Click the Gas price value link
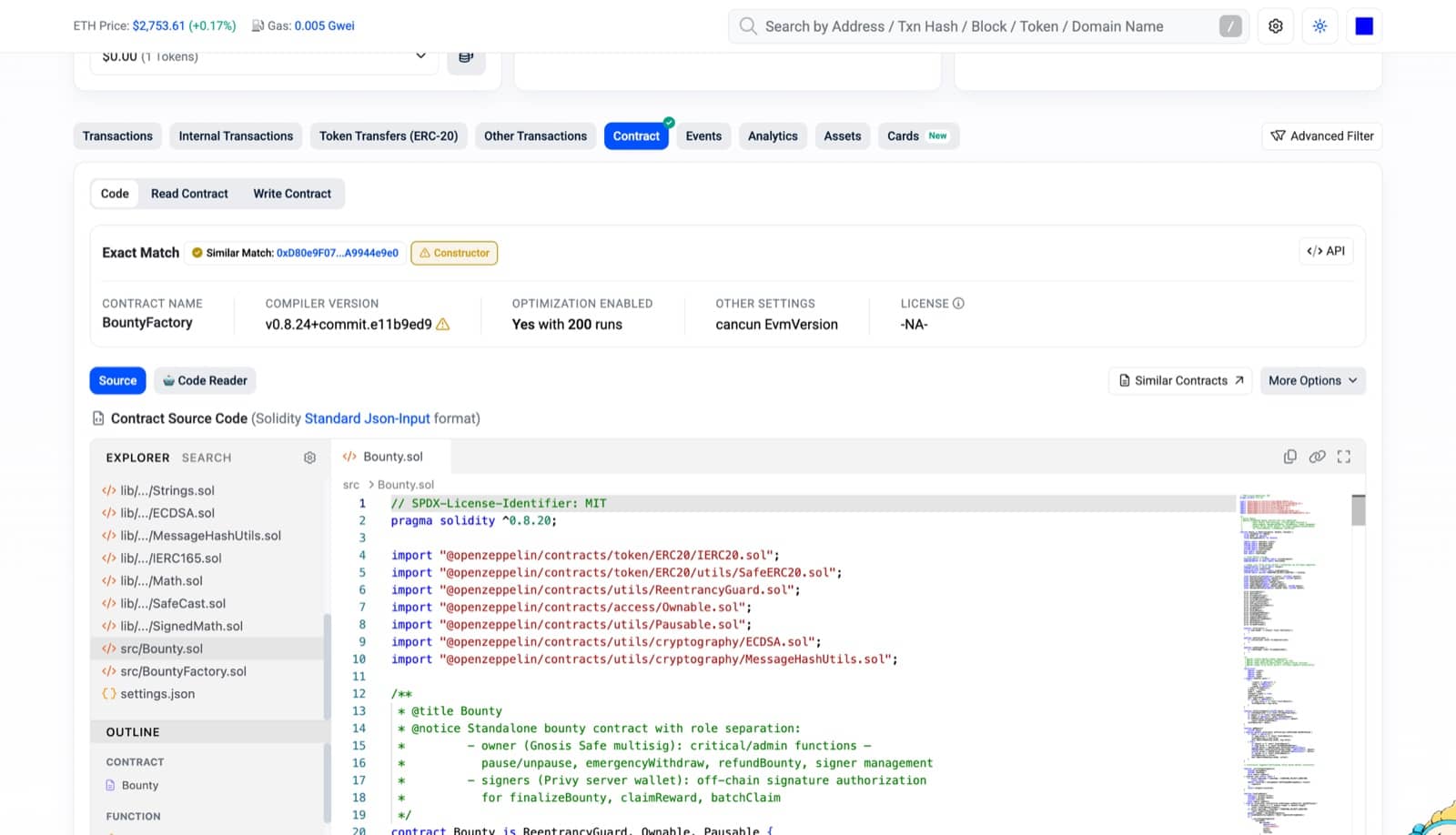Screen dimensions: 1456x835 [324, 25]
